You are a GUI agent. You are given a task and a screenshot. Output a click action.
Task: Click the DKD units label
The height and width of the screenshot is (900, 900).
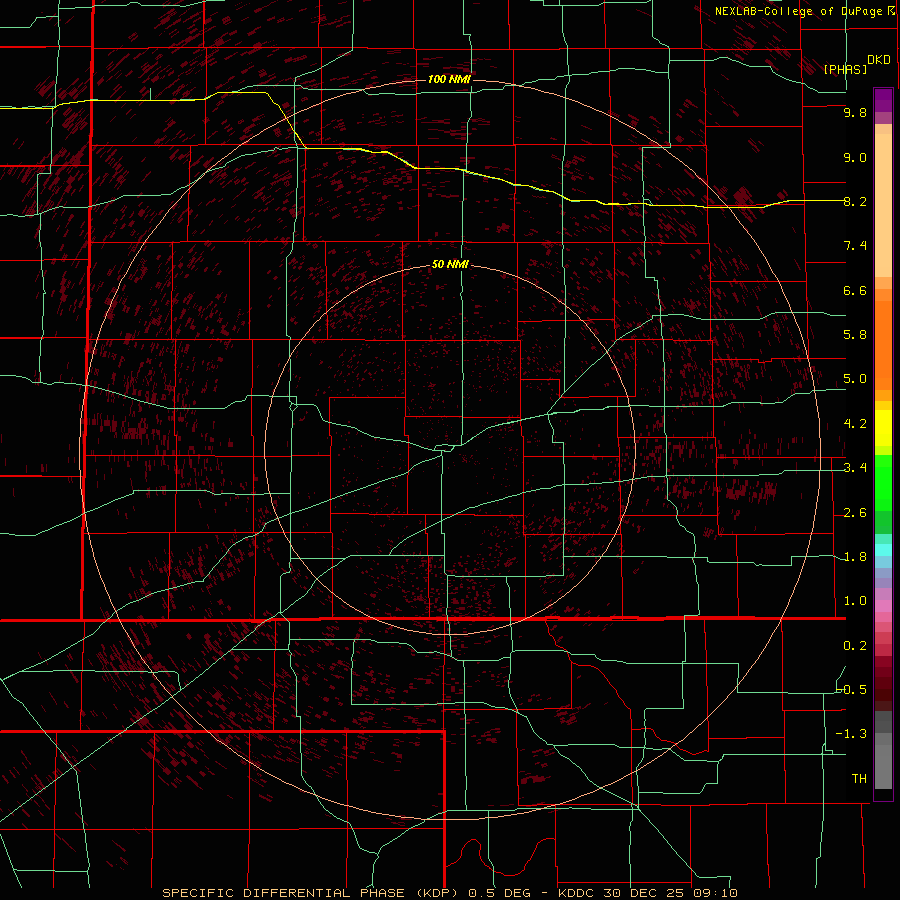[x=879, y=60]
